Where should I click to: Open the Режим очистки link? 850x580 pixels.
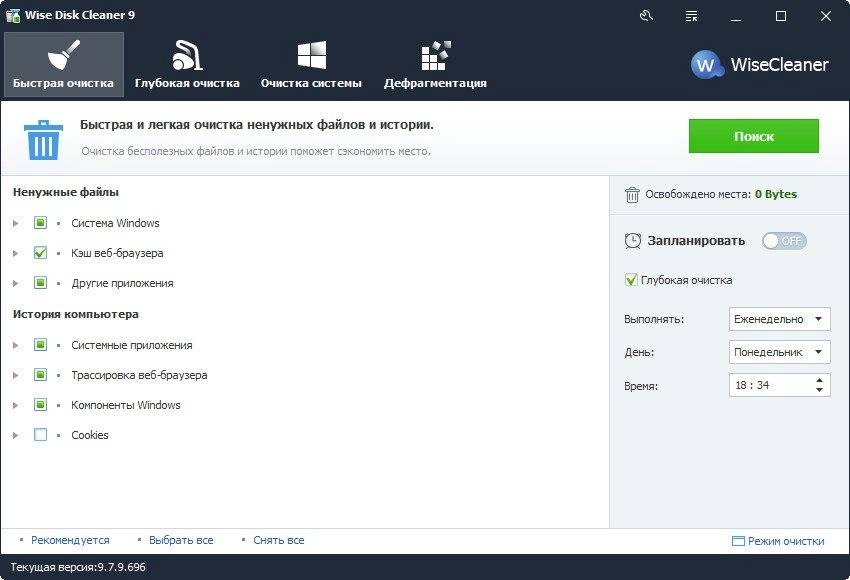coord(786,541)
